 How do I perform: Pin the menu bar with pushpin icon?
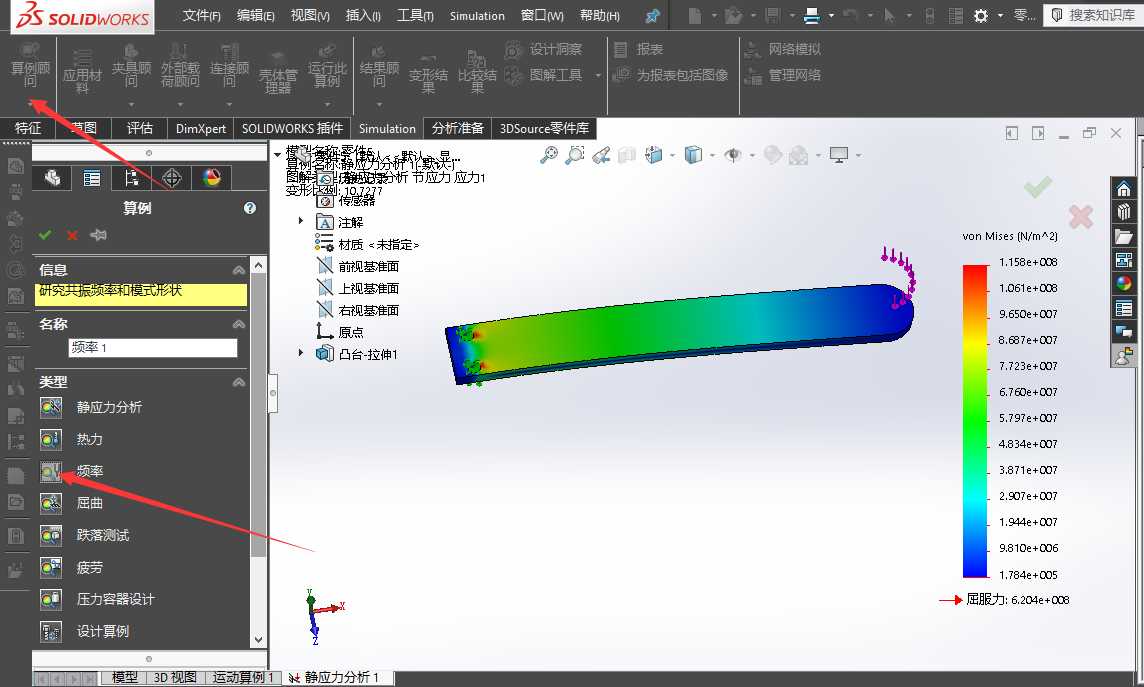coord(652,16)
